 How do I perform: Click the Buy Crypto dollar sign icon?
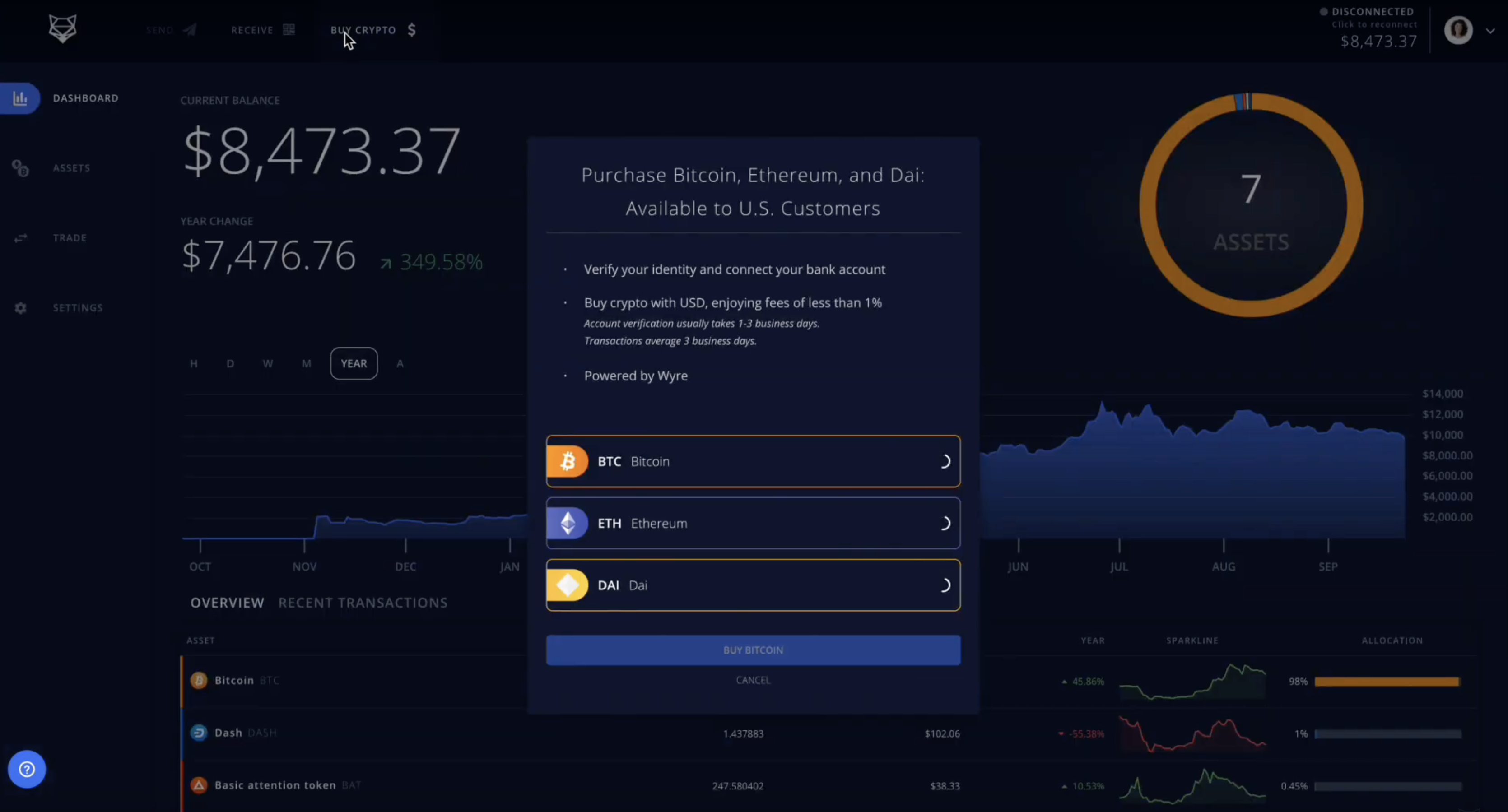point(411,30)
